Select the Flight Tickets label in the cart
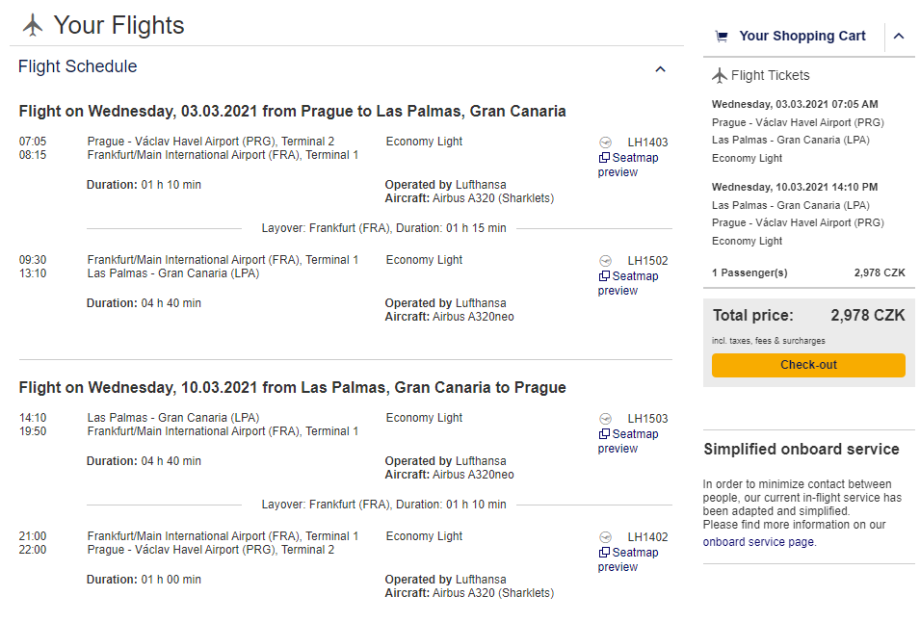 (x=770, y=76)
